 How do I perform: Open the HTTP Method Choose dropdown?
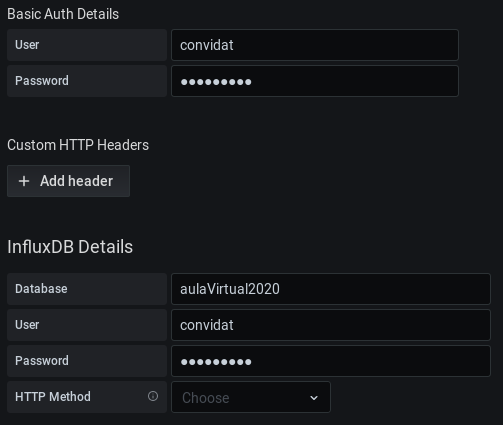(x=251, y=397)
